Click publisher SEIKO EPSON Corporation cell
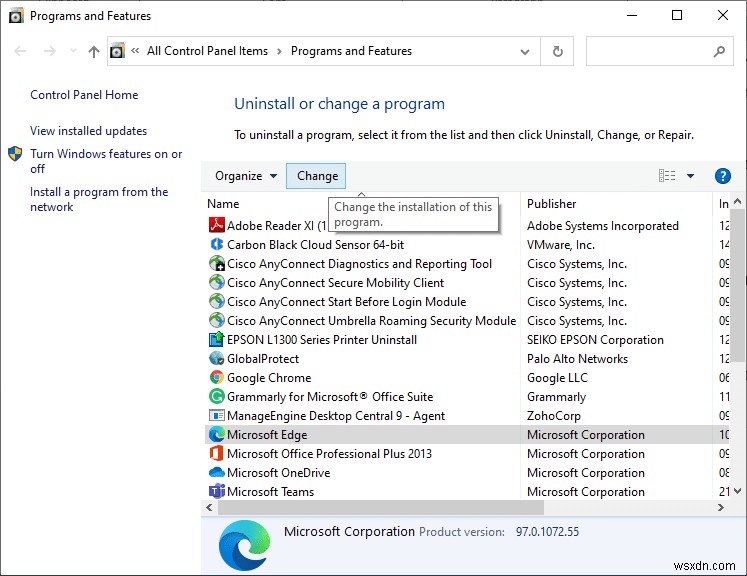 click(595, 340)
